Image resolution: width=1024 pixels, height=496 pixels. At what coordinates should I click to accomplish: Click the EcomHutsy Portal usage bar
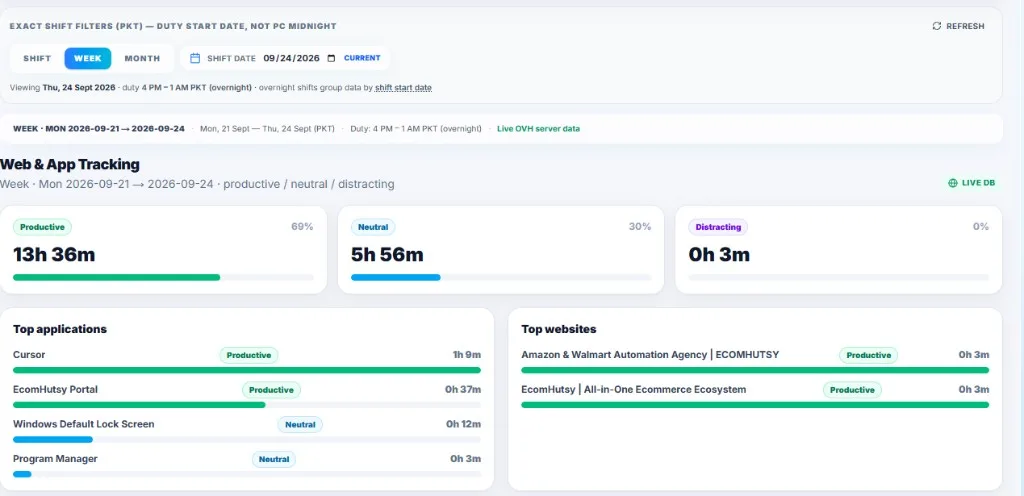[247, 405]
